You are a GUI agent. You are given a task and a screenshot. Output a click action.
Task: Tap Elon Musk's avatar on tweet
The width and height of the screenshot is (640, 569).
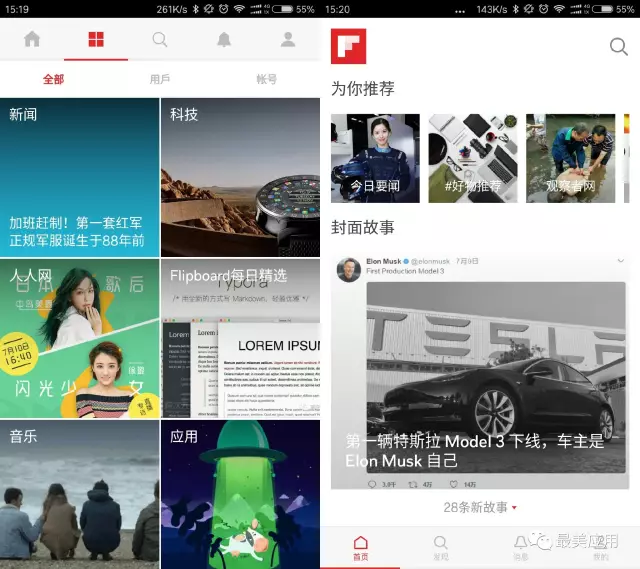(348, 269)
